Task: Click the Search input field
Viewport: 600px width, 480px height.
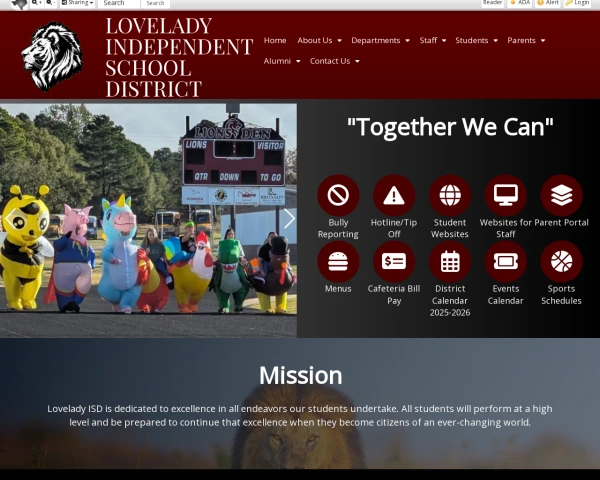Action: click(119, 3)
